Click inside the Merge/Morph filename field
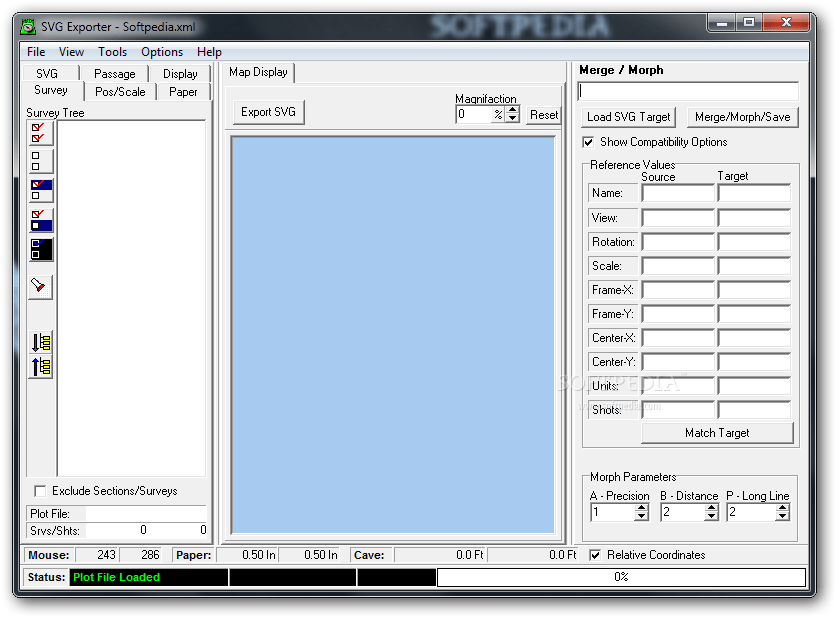837x618 pixels. pyautogui.click(x=690, y=90)
